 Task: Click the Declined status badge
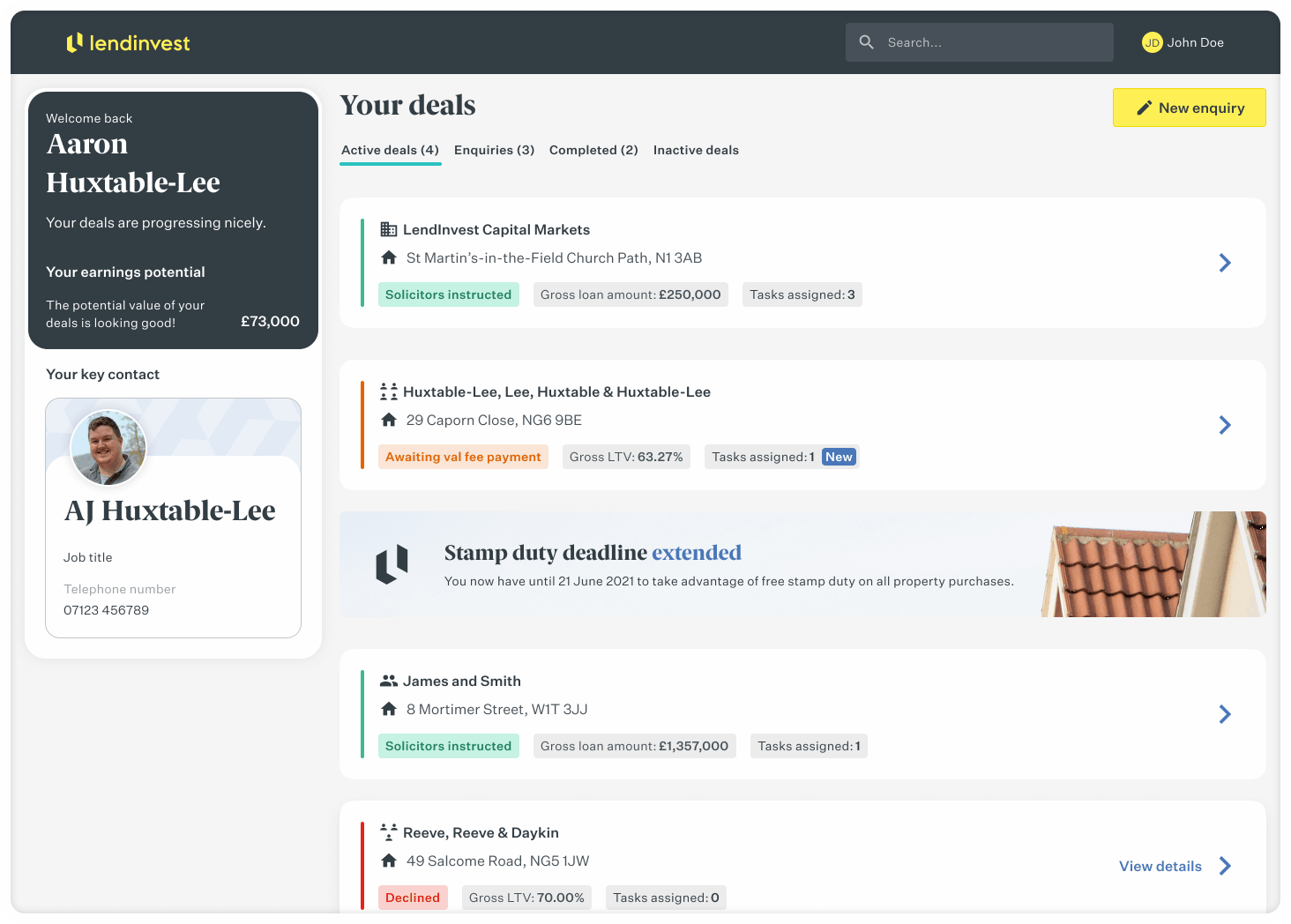(413, 897)
